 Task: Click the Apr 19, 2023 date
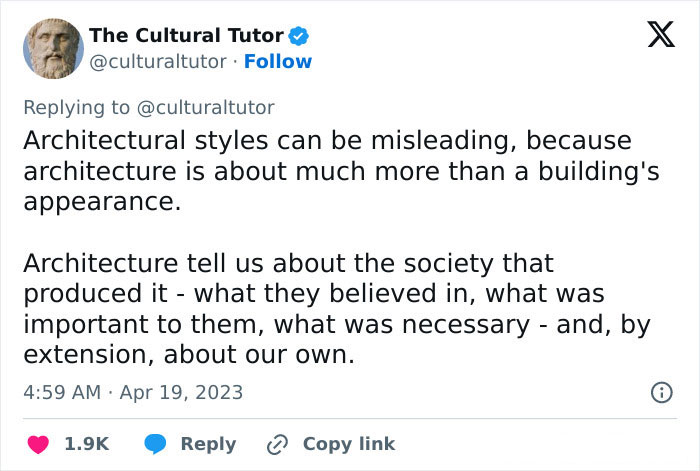pos(184,392)
